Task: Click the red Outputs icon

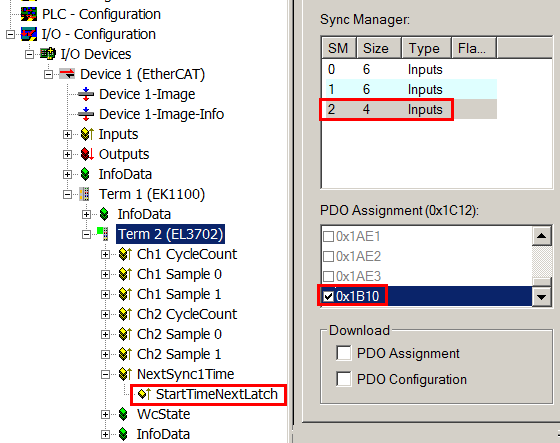Action: (x=87, y=154)
